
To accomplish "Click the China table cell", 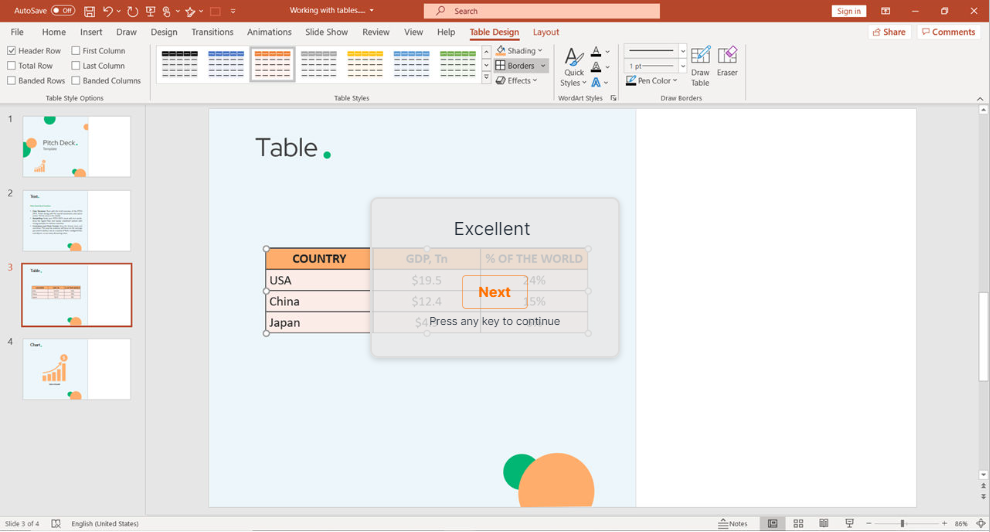I will tap(318, 301).
